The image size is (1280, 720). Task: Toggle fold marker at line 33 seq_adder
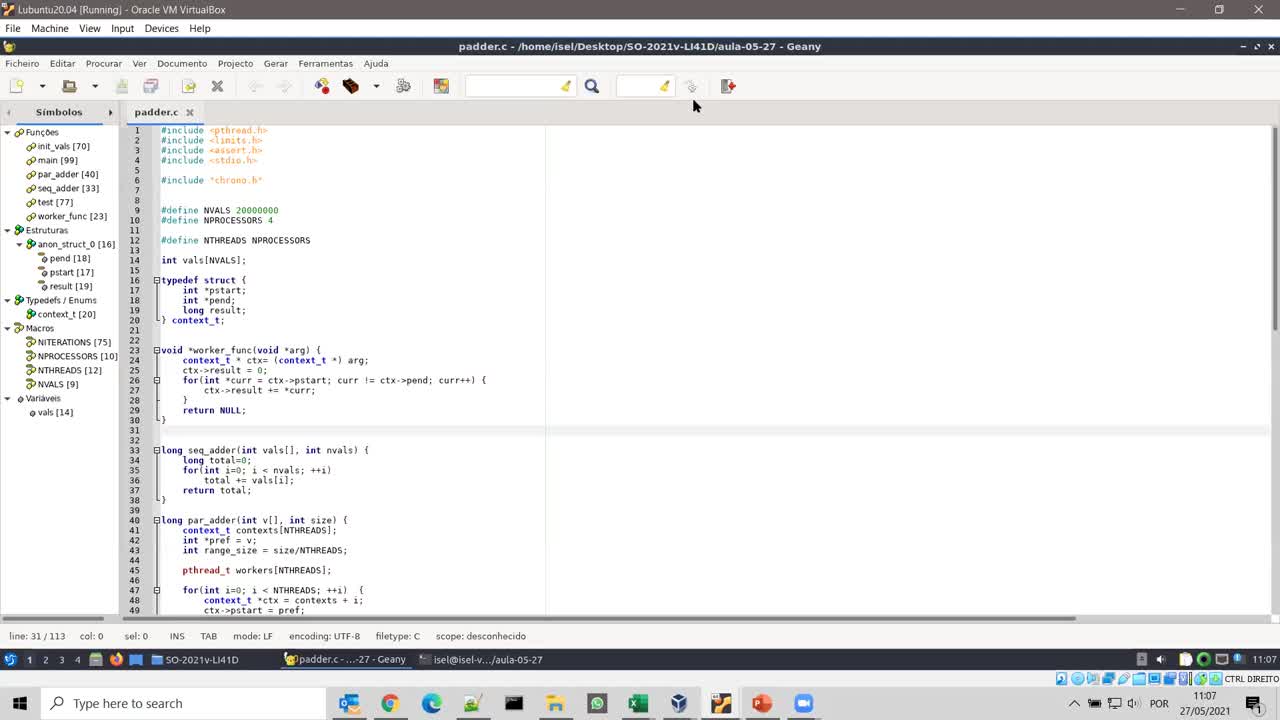coord(157,450)
